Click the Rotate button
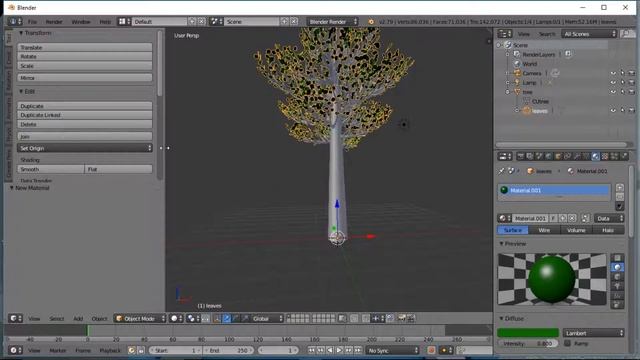 85,56
